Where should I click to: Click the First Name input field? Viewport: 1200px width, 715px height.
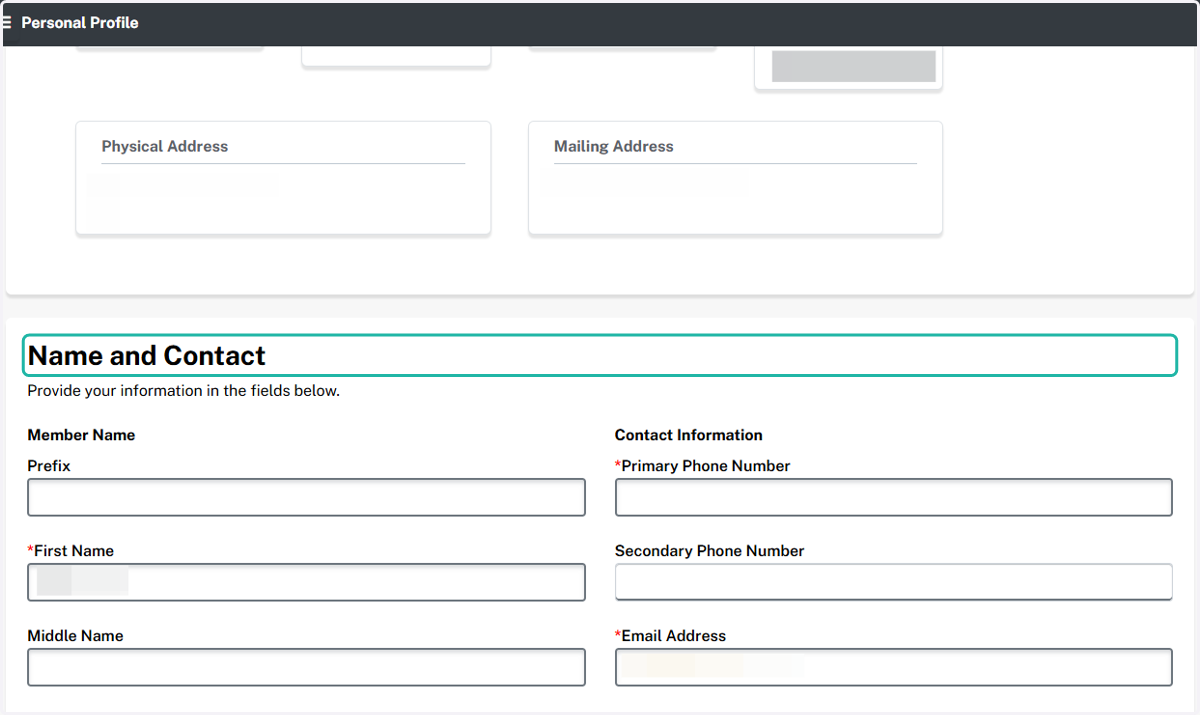click(306, 582)
